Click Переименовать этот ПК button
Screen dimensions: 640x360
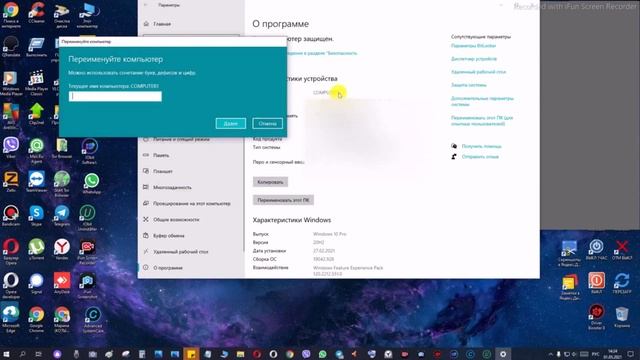click(283, 200)
